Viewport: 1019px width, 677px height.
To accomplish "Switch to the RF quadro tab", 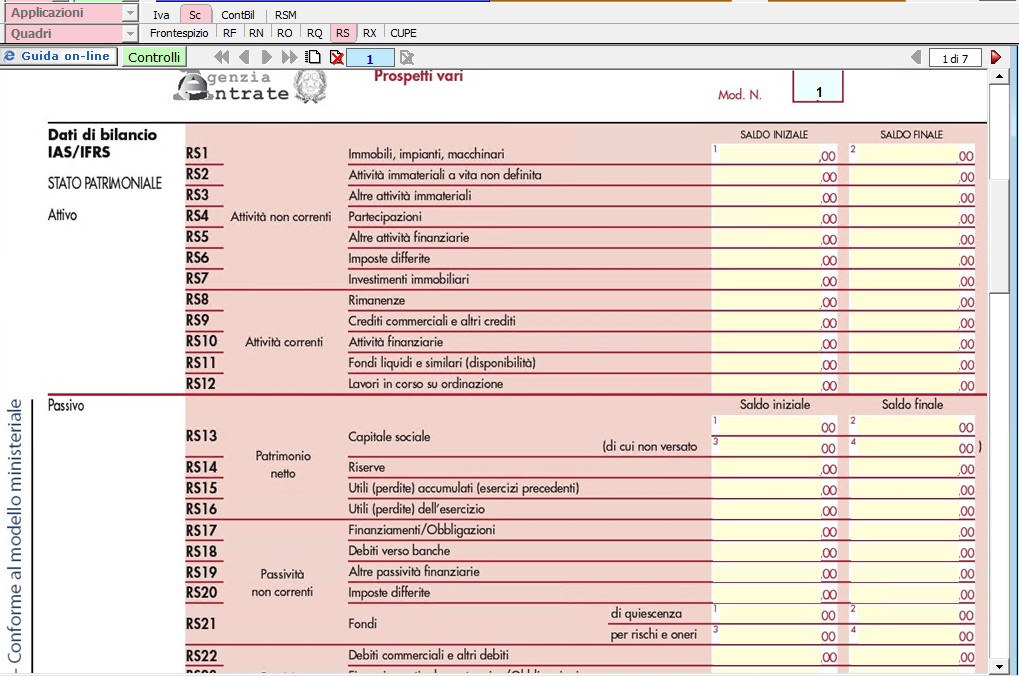I will (229, 33).
